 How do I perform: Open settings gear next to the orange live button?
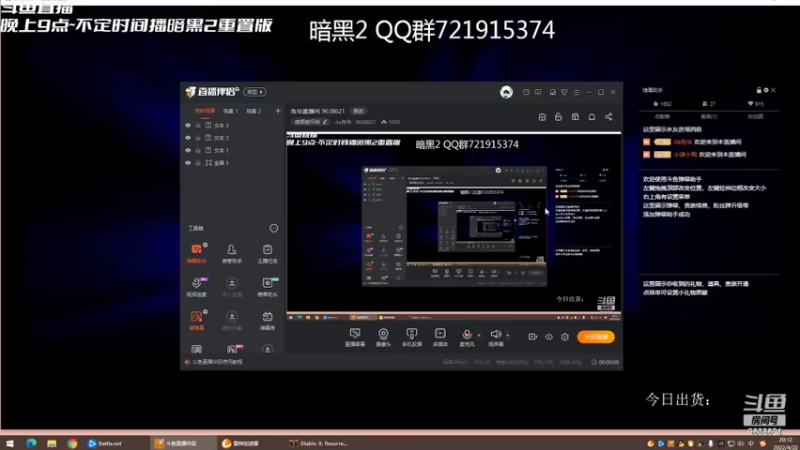[x=565, y=337]
